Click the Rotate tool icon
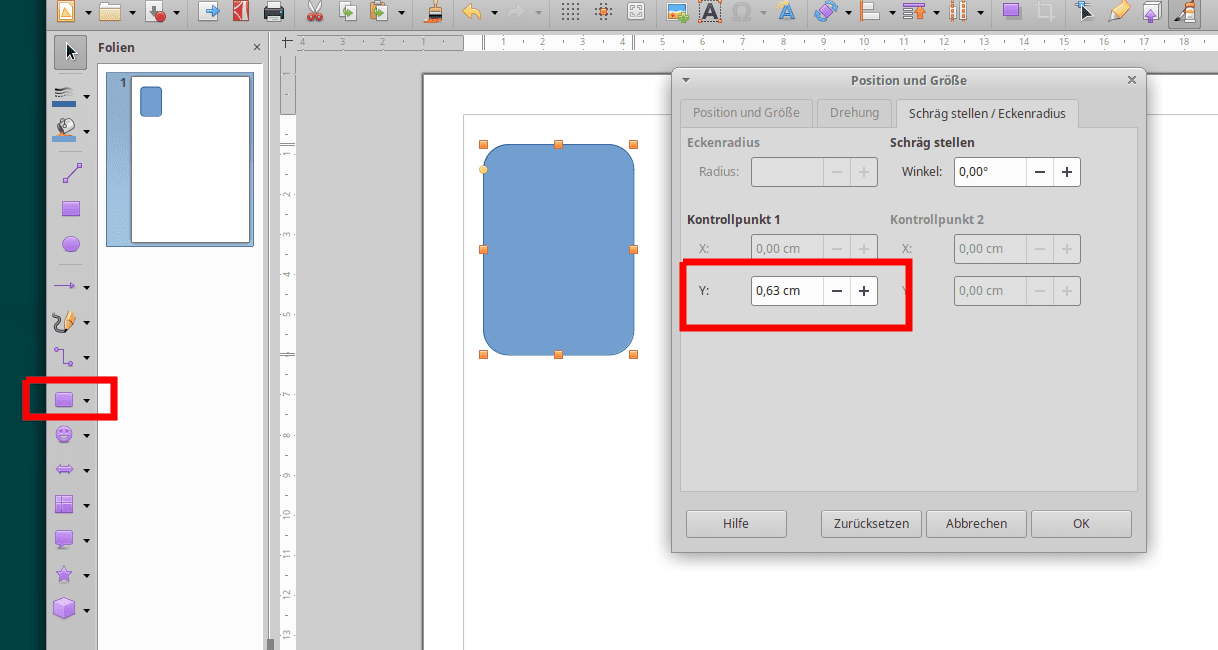1218x650 pixels. tap(825, 12)
